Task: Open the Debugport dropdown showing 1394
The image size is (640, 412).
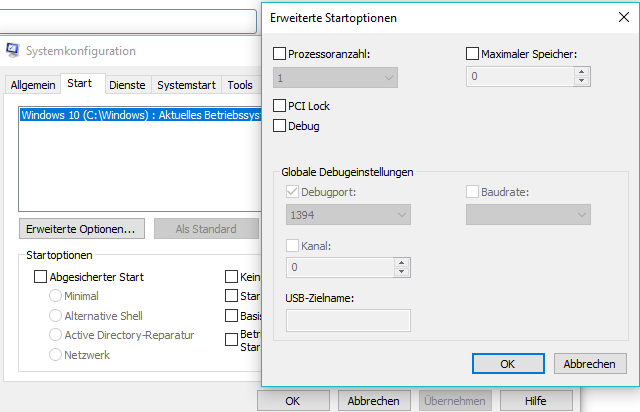Action: (x=348, y=215)
